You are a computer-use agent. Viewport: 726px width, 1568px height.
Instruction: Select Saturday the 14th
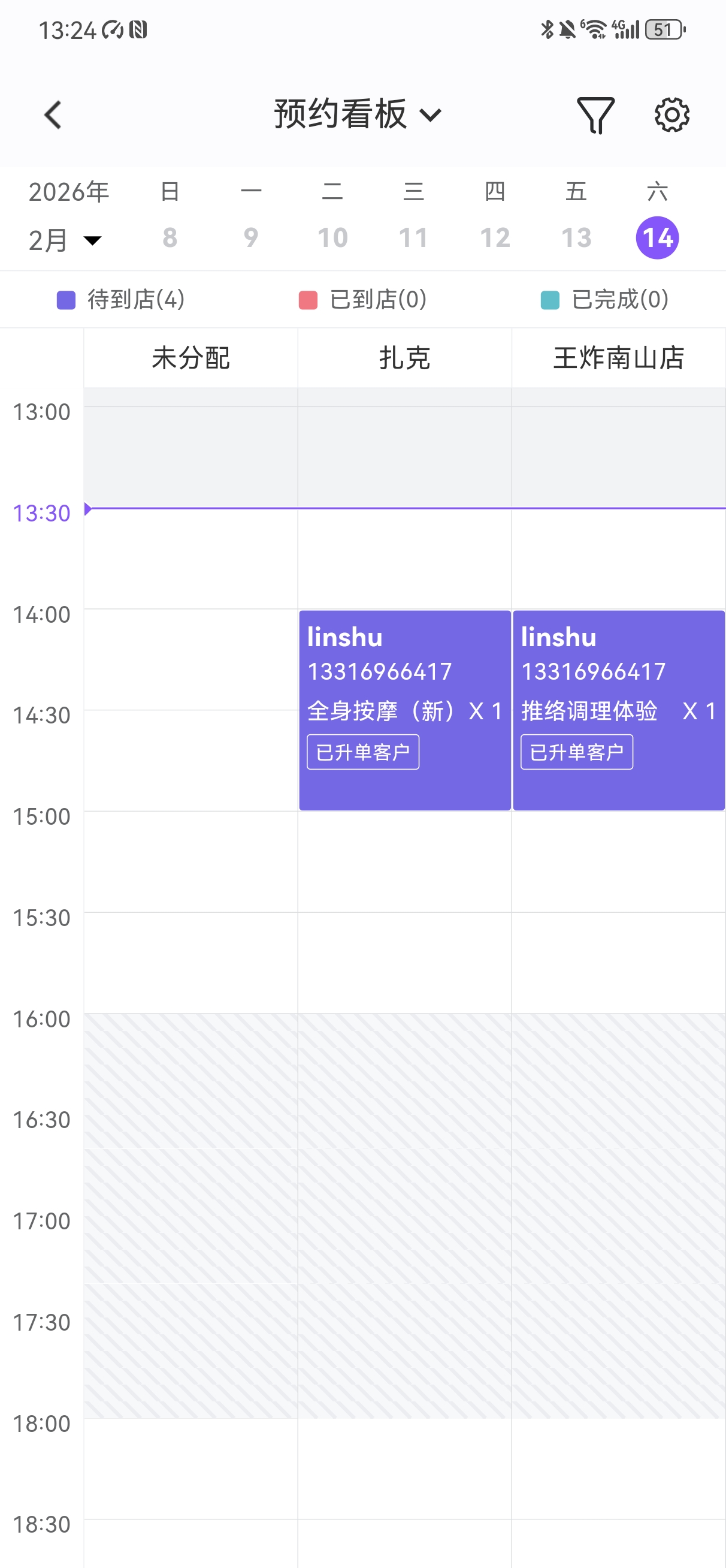(x=657, y=237)
